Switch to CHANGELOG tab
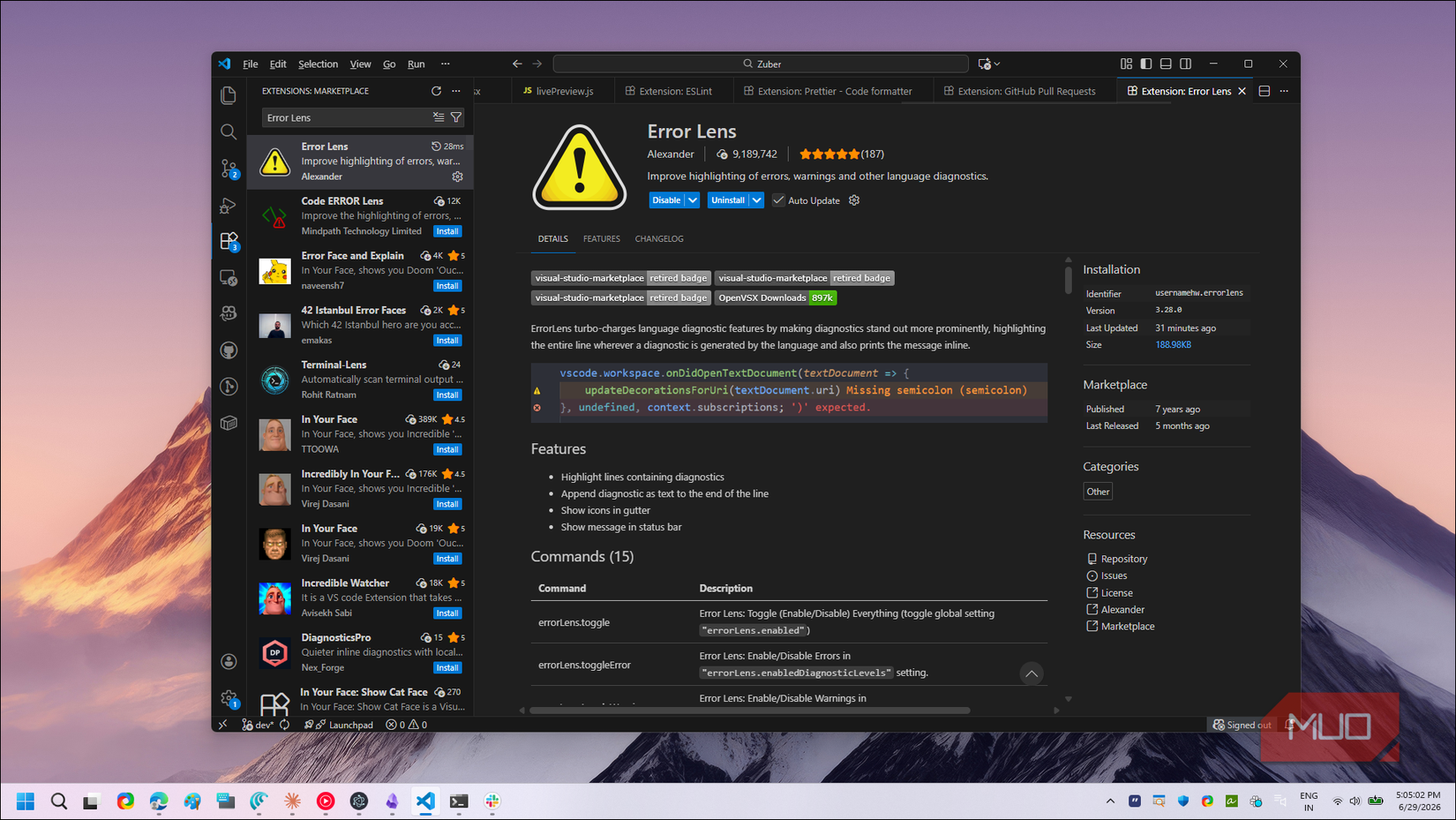Viewport: 1456px width, 820px height. pos(659,239)
